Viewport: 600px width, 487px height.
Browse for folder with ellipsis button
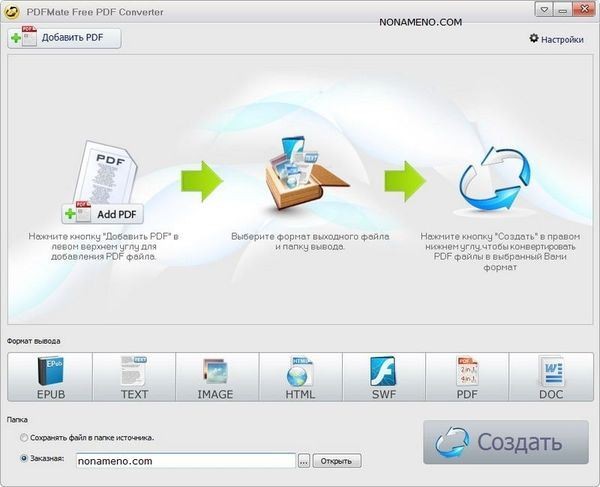pos(304,461)
